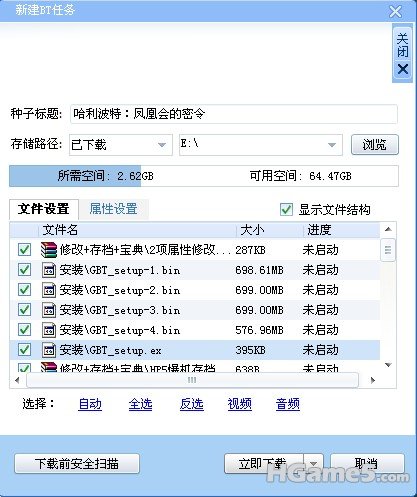417x497 pixels.
Task: Click the file icon for GBT_setup-3.bin
Action: [49, 310]
